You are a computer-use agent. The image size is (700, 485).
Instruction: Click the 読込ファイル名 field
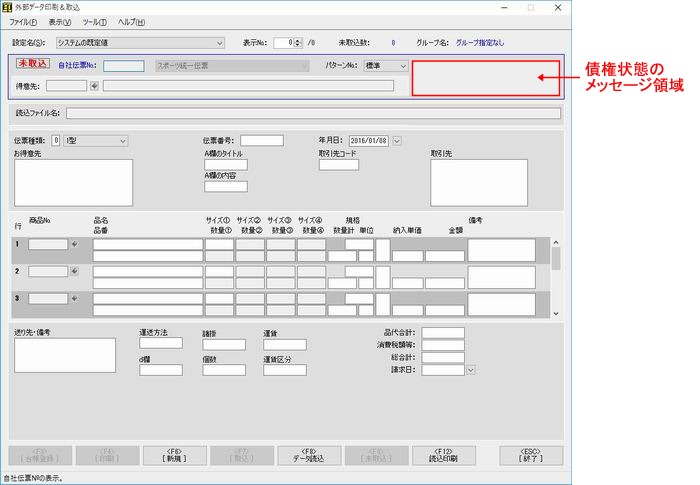(313, 113)
